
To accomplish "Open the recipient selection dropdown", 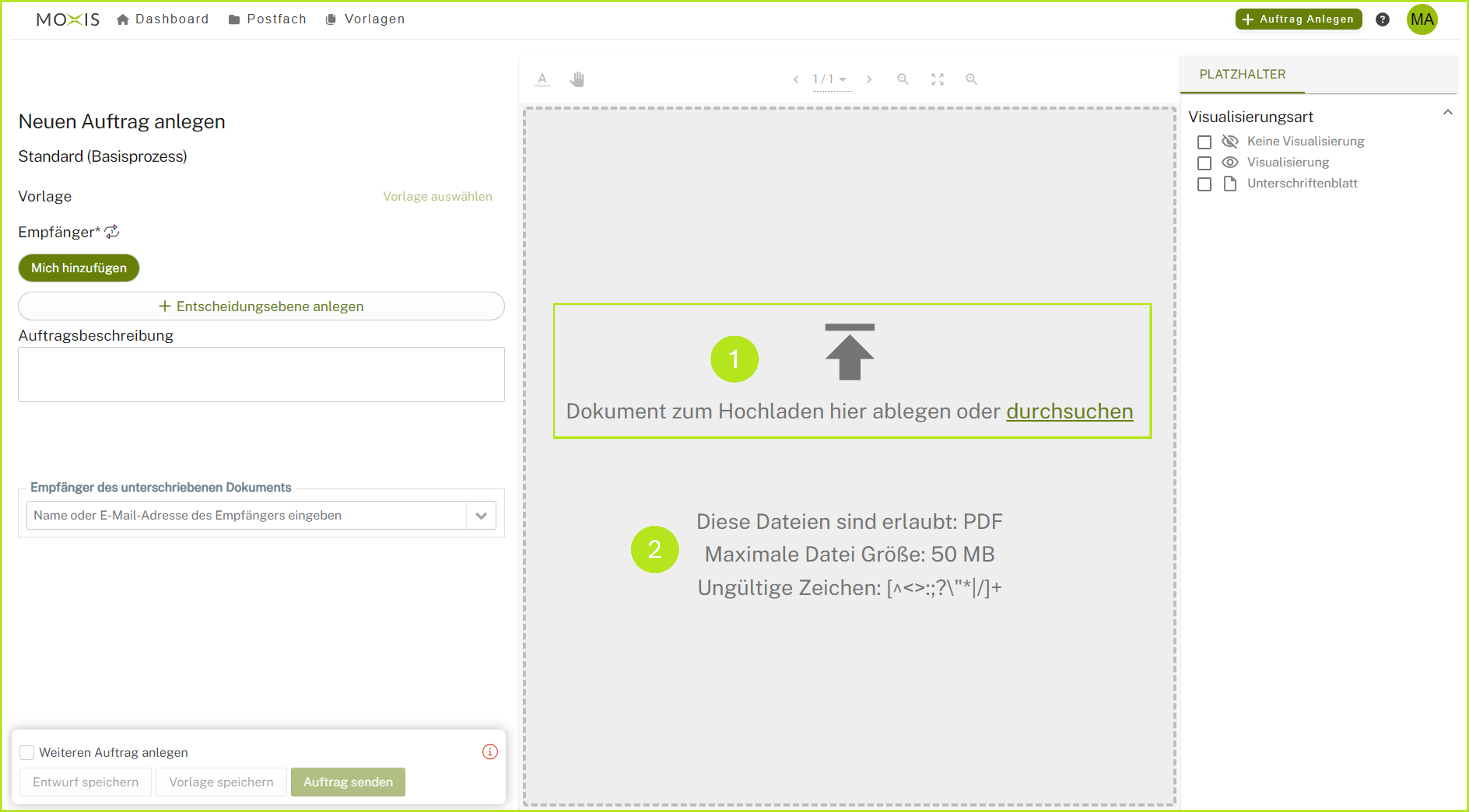I will click(x=481, y=515).
